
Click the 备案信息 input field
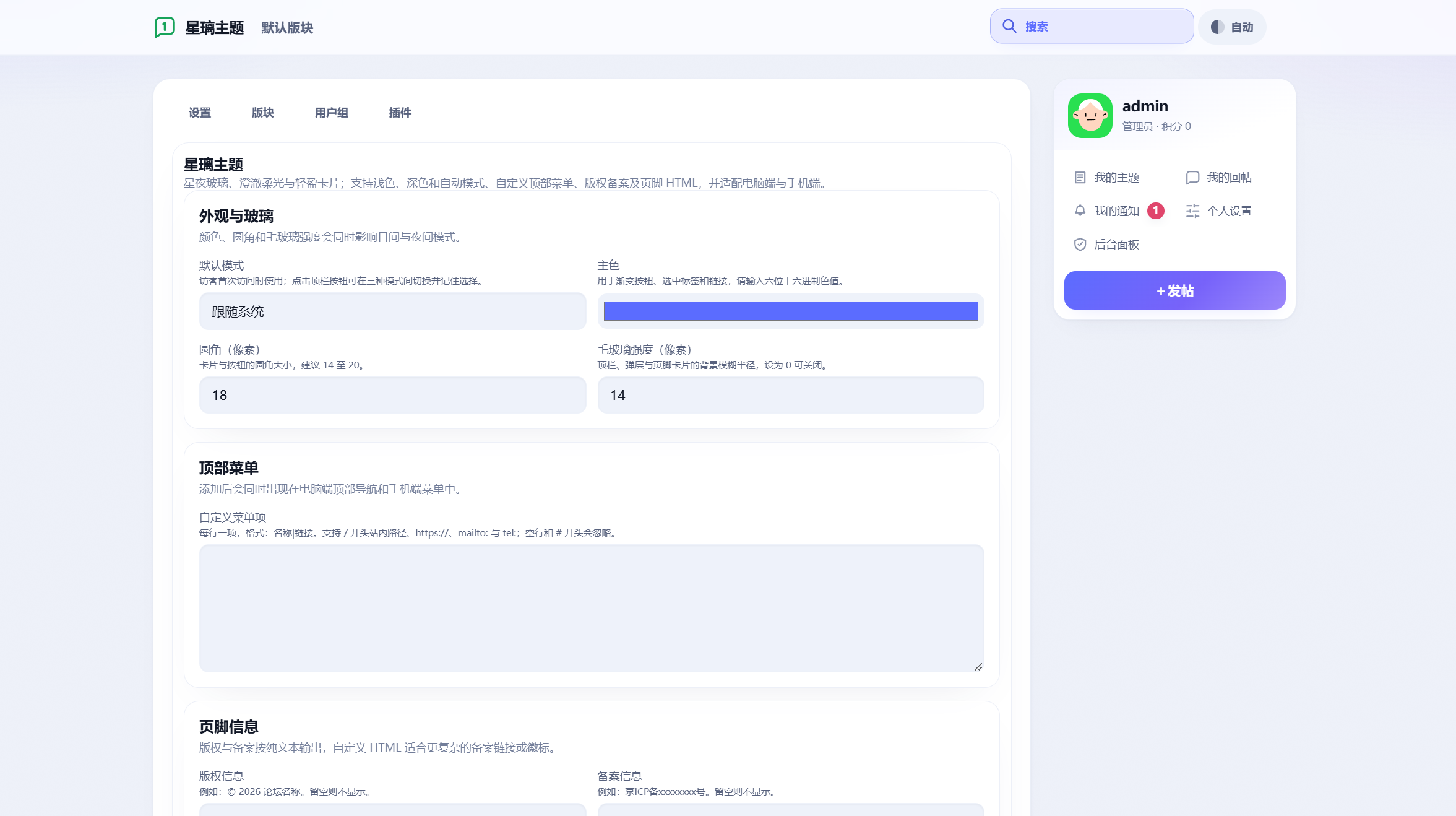click(791, 810)
